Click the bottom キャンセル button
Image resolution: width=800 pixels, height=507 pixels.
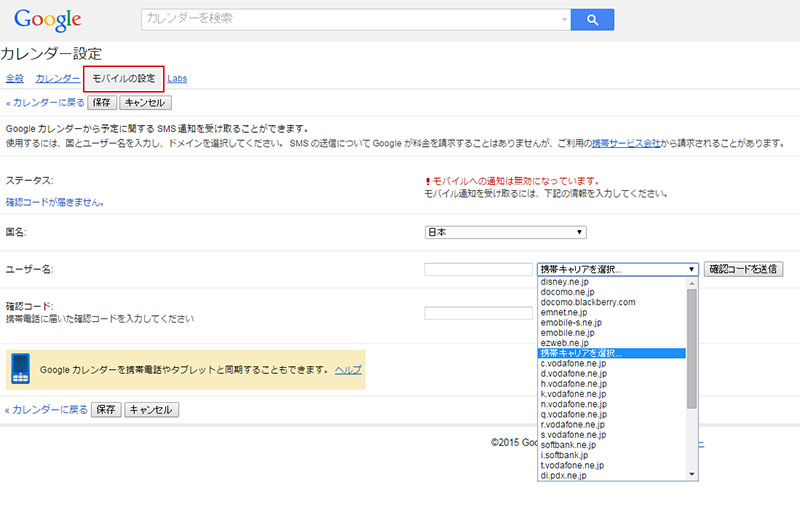152,410
